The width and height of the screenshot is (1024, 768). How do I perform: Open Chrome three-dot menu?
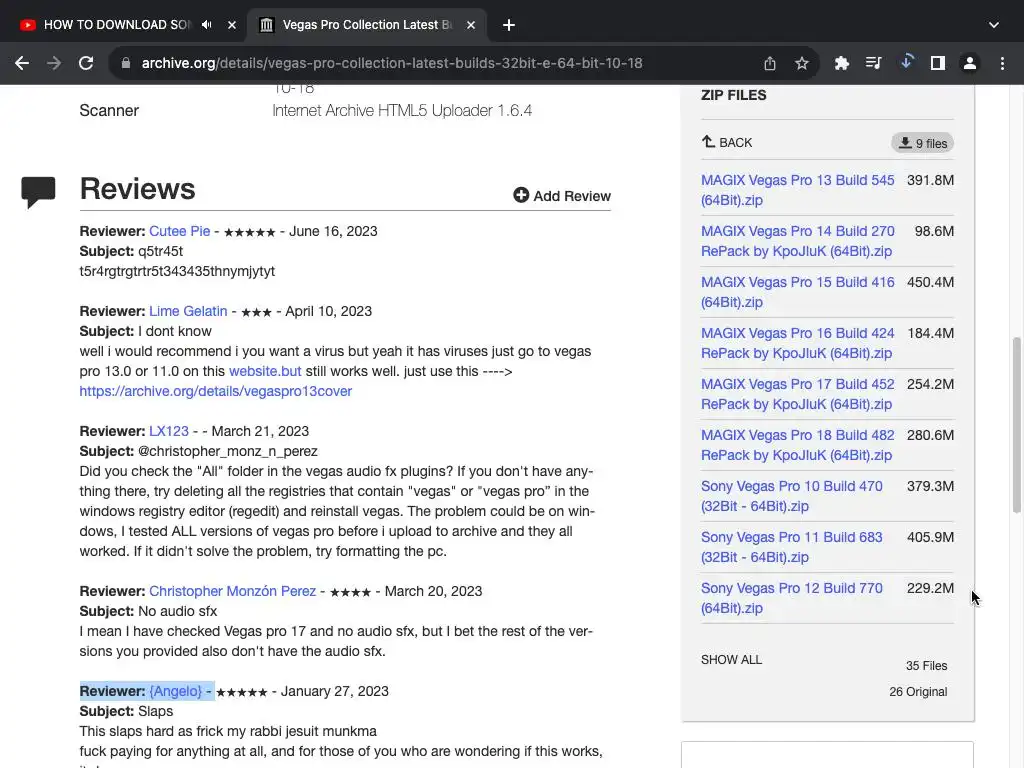[1002, 63]
